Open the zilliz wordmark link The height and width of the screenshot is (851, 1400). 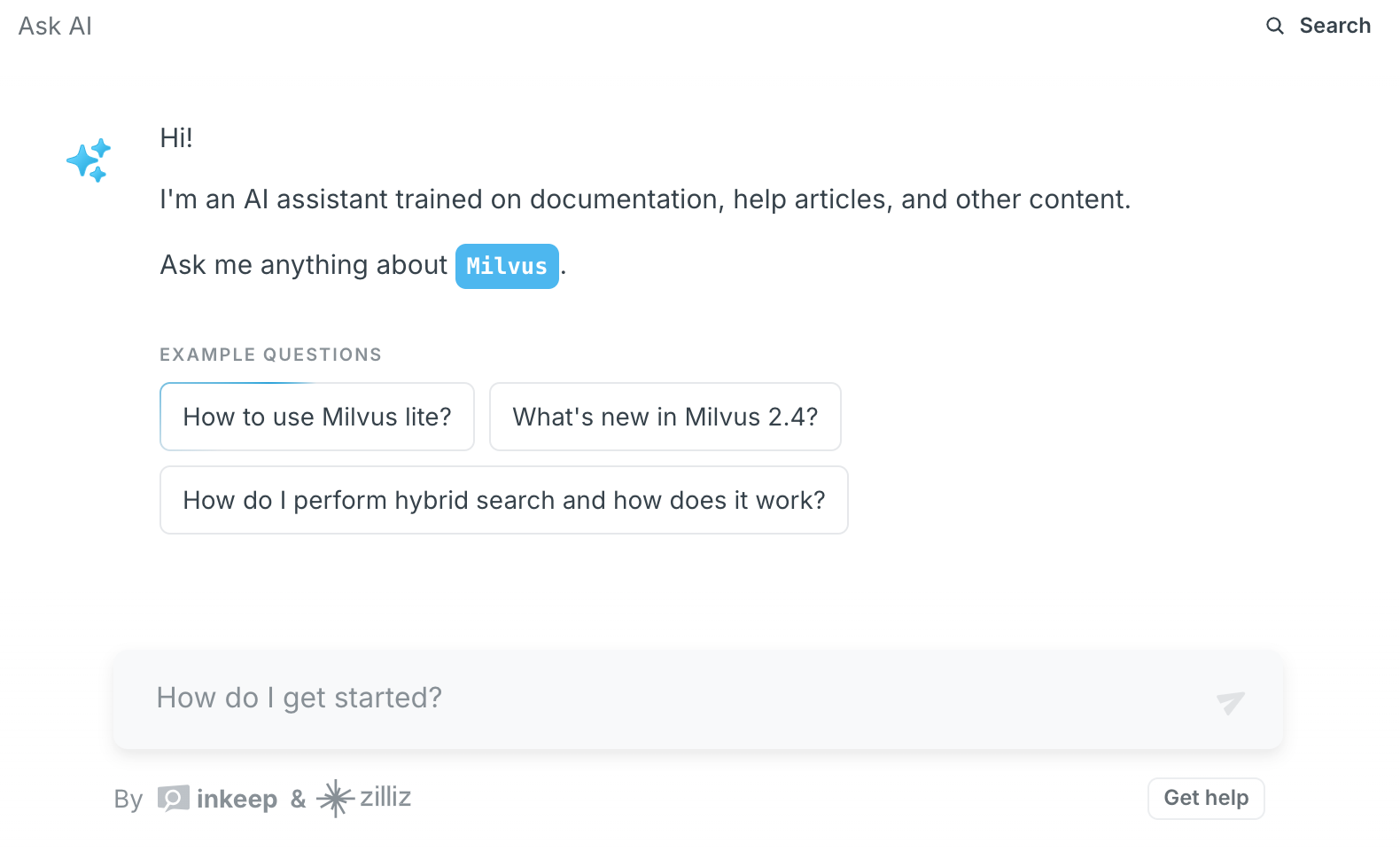point(385,797)
